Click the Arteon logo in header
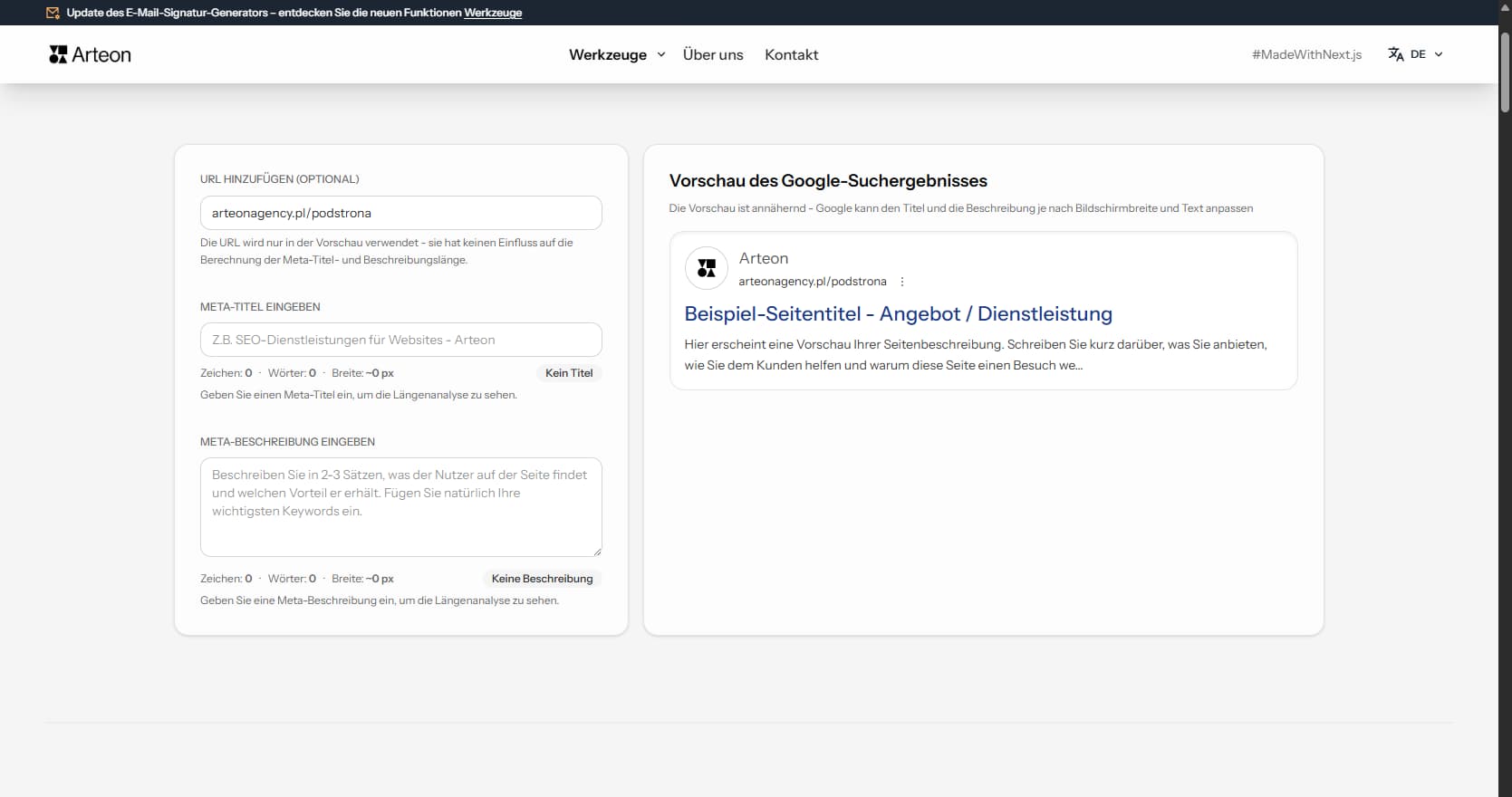The width and height of the screenshot is (1512, 797). (90, 54)
